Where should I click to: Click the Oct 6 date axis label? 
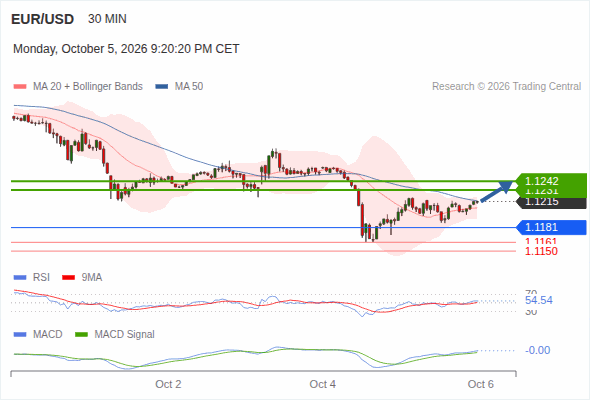coord(481,384)
